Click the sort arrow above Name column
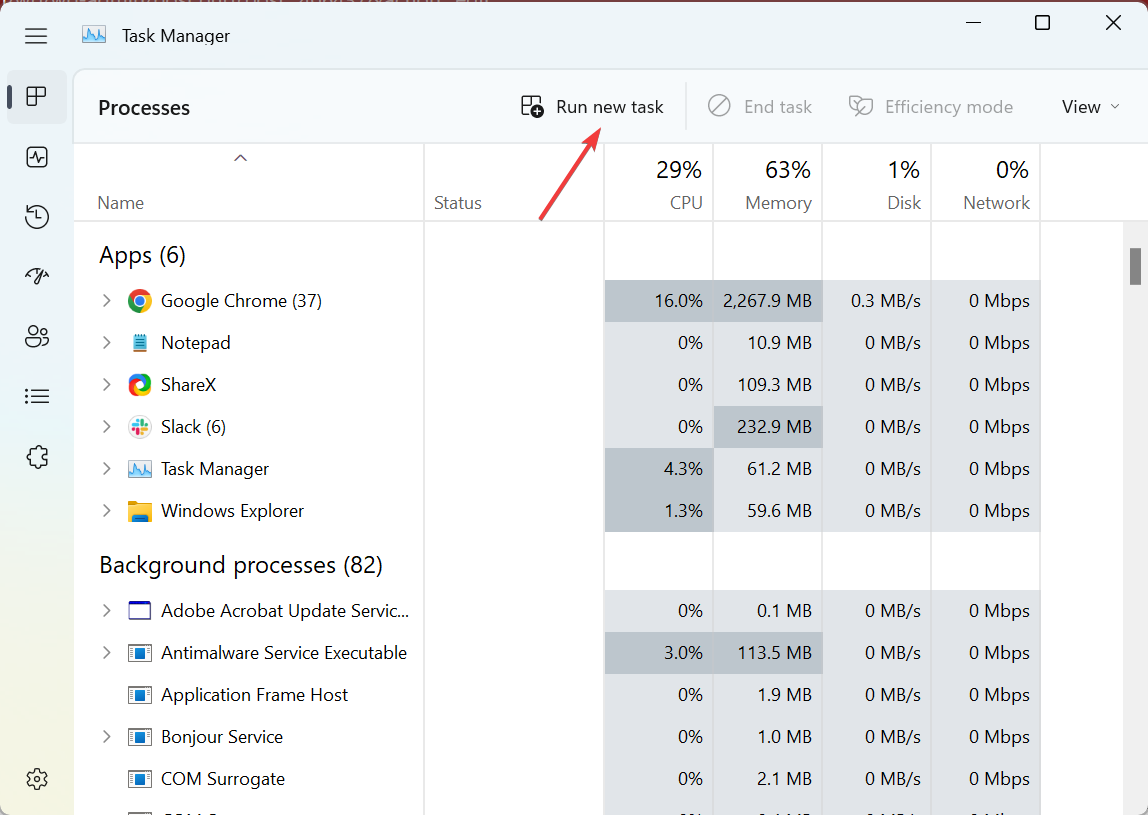The width and height of the screenshot is (1148, 815). tap(240, 158)
